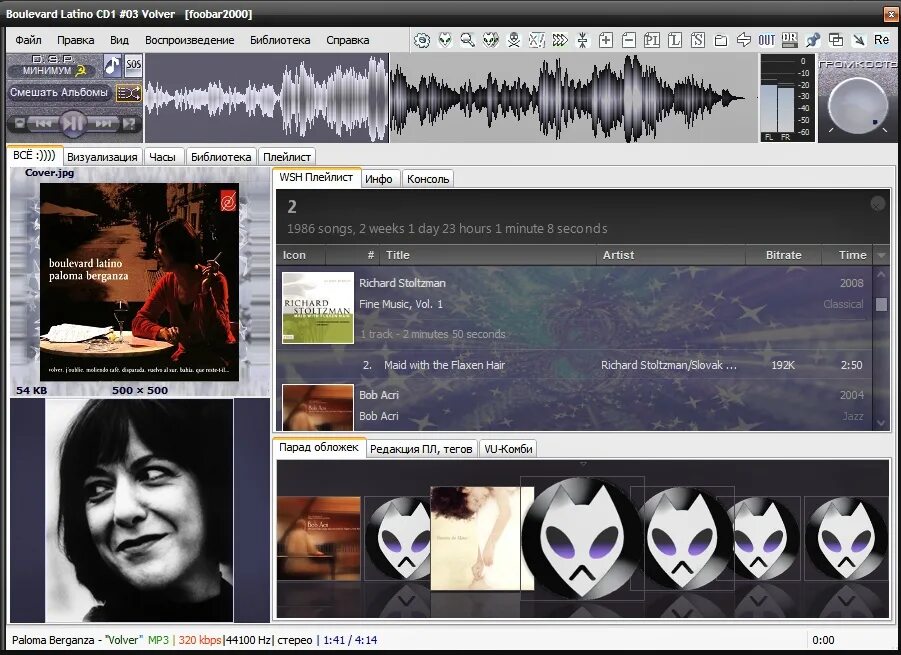Open the Вид menu
901x655 pixels.
click(119, 40)
